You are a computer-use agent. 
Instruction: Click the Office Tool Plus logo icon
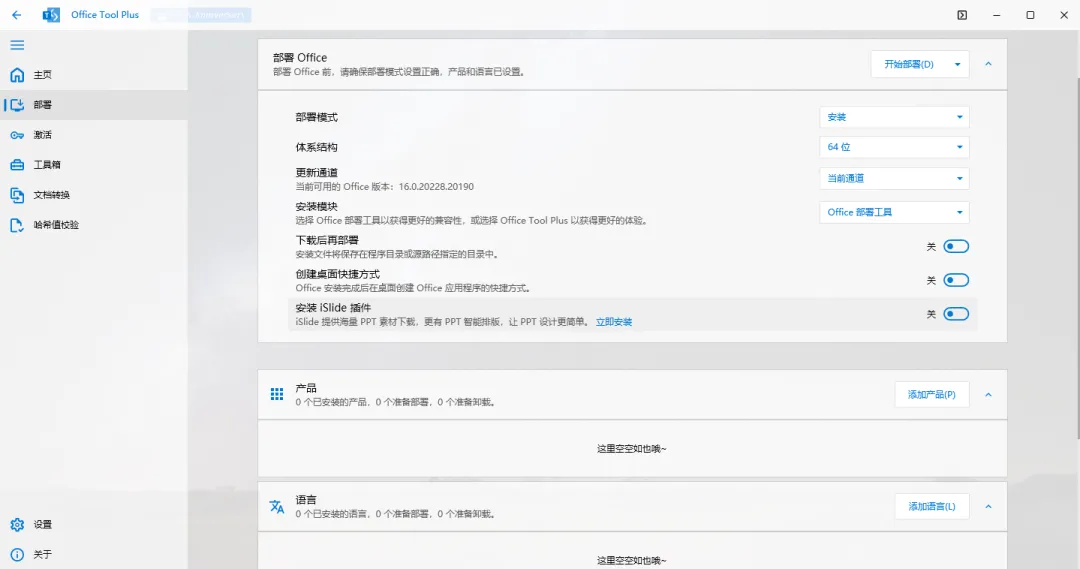[x=51, y=14]
